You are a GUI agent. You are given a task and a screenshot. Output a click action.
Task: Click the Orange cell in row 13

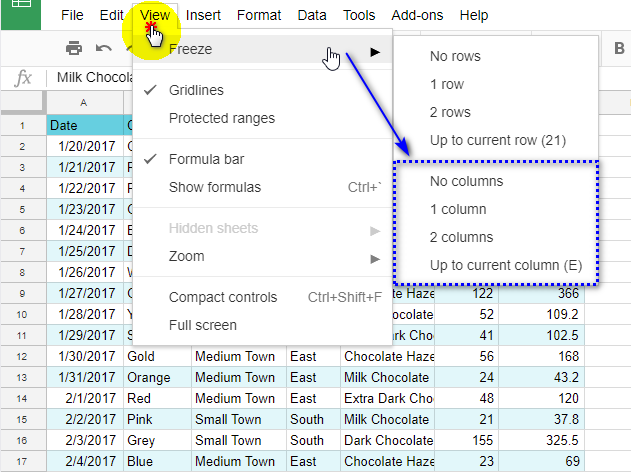pos(157,377)
